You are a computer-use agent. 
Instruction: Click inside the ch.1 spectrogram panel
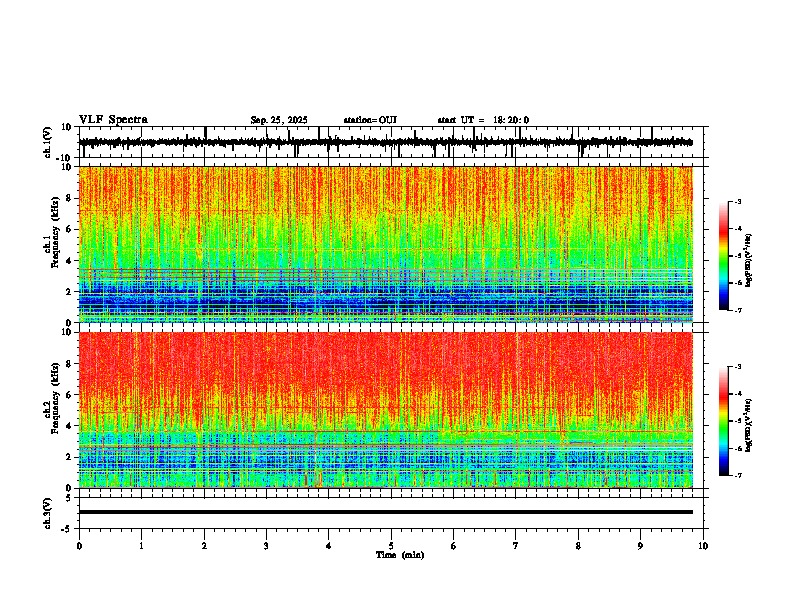(x=385, y=244)
